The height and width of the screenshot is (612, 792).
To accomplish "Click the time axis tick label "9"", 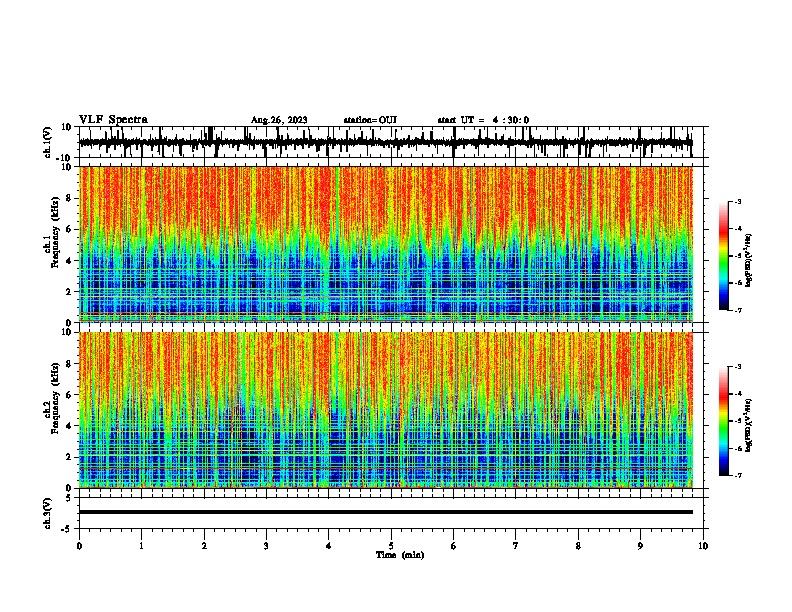I will point(640,546).
